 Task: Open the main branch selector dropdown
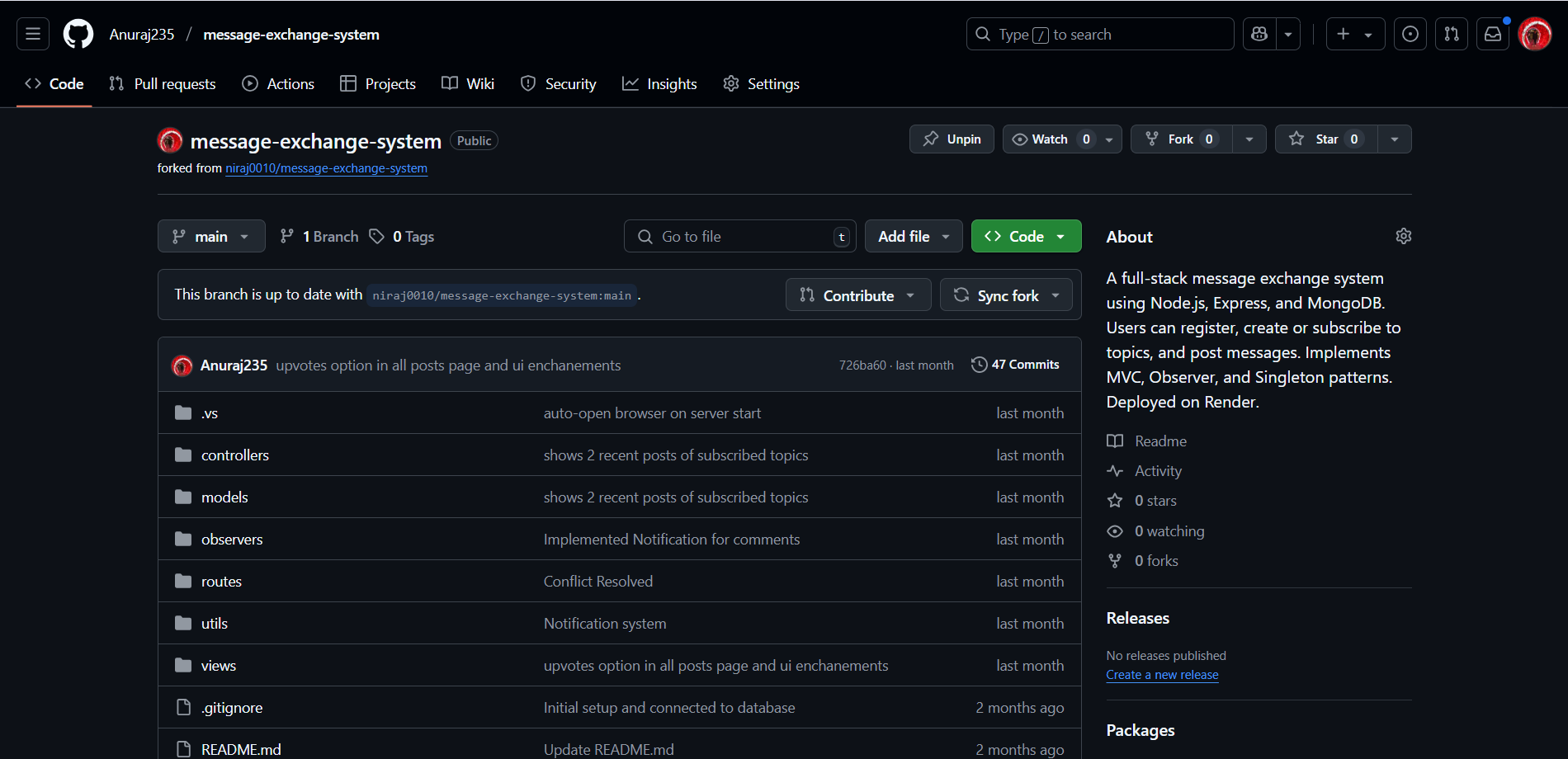tap(210, 236)
